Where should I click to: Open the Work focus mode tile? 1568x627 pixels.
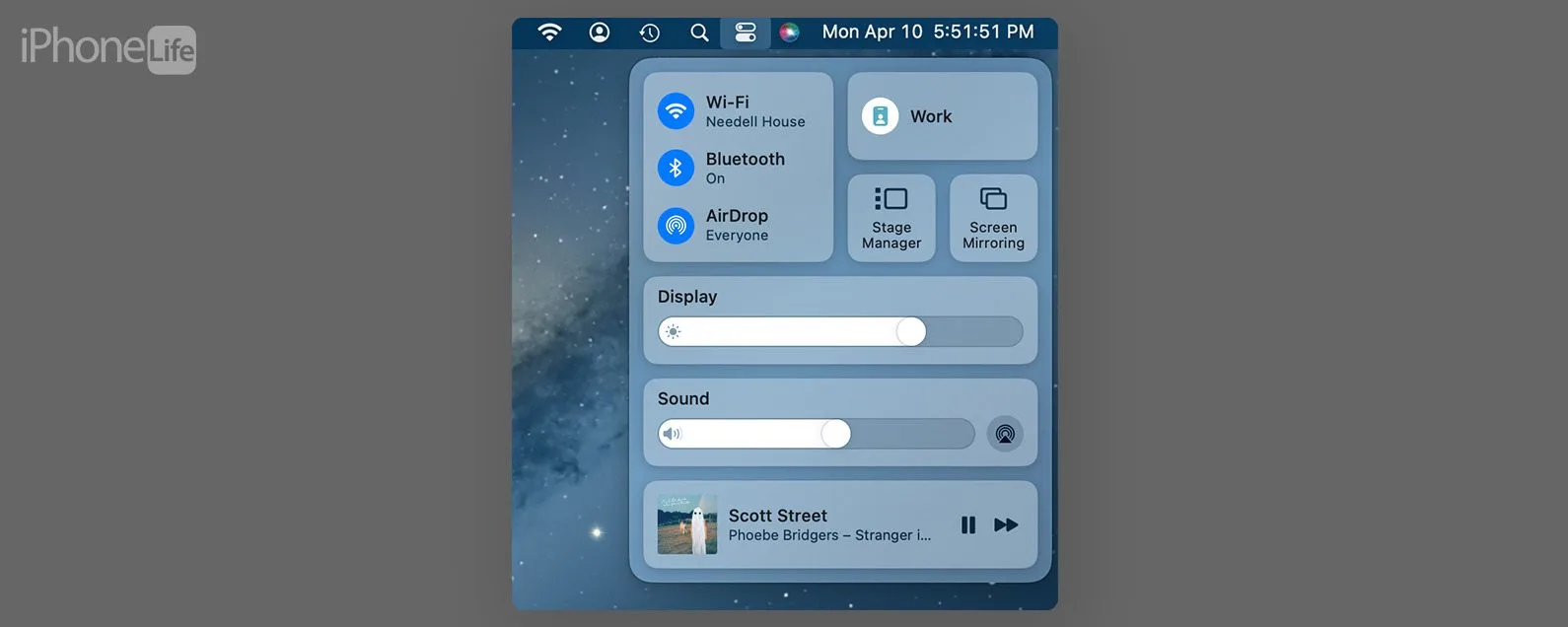943,116
